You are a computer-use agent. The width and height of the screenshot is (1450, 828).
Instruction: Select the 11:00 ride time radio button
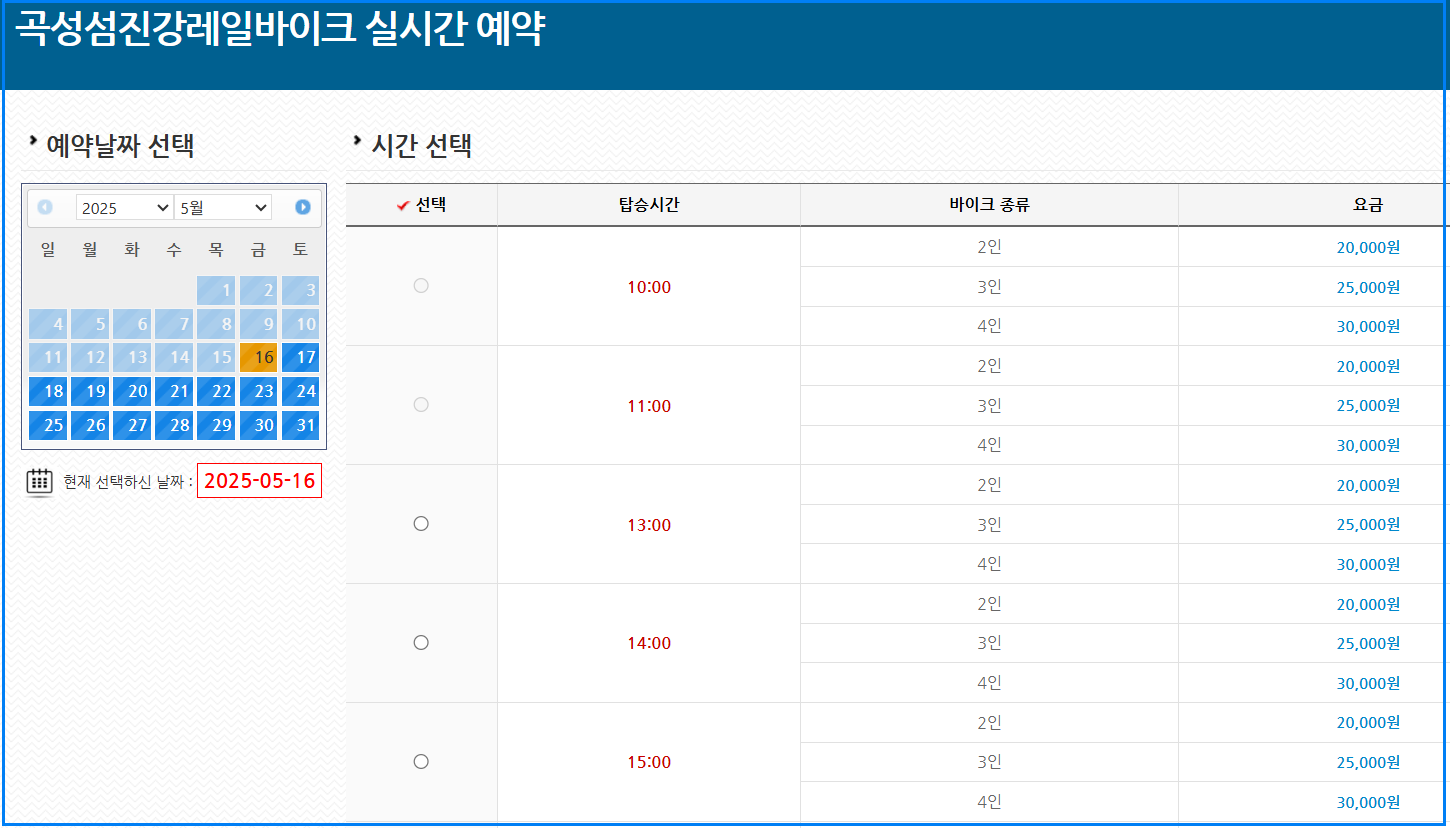[421, 404]
